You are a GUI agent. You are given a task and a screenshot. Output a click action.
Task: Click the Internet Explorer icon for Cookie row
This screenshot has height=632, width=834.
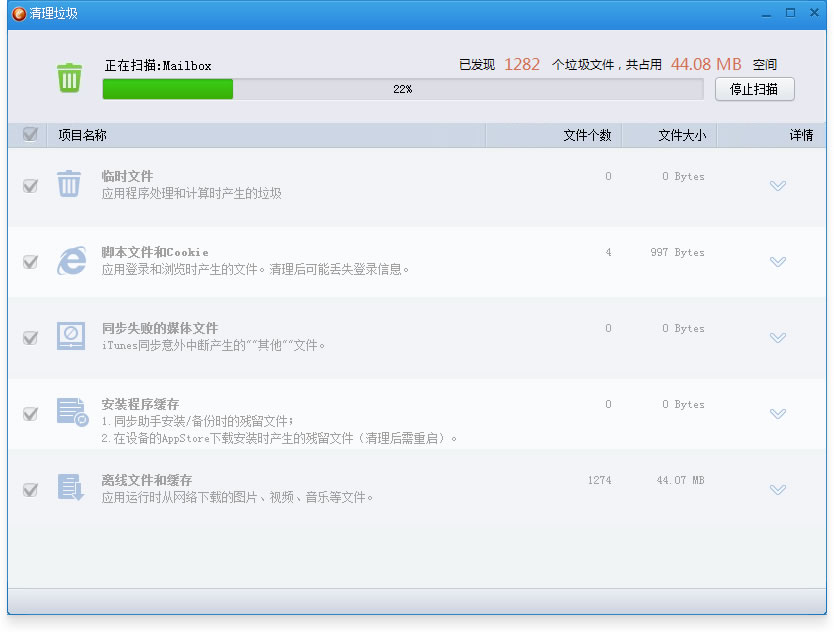(70, 260)
